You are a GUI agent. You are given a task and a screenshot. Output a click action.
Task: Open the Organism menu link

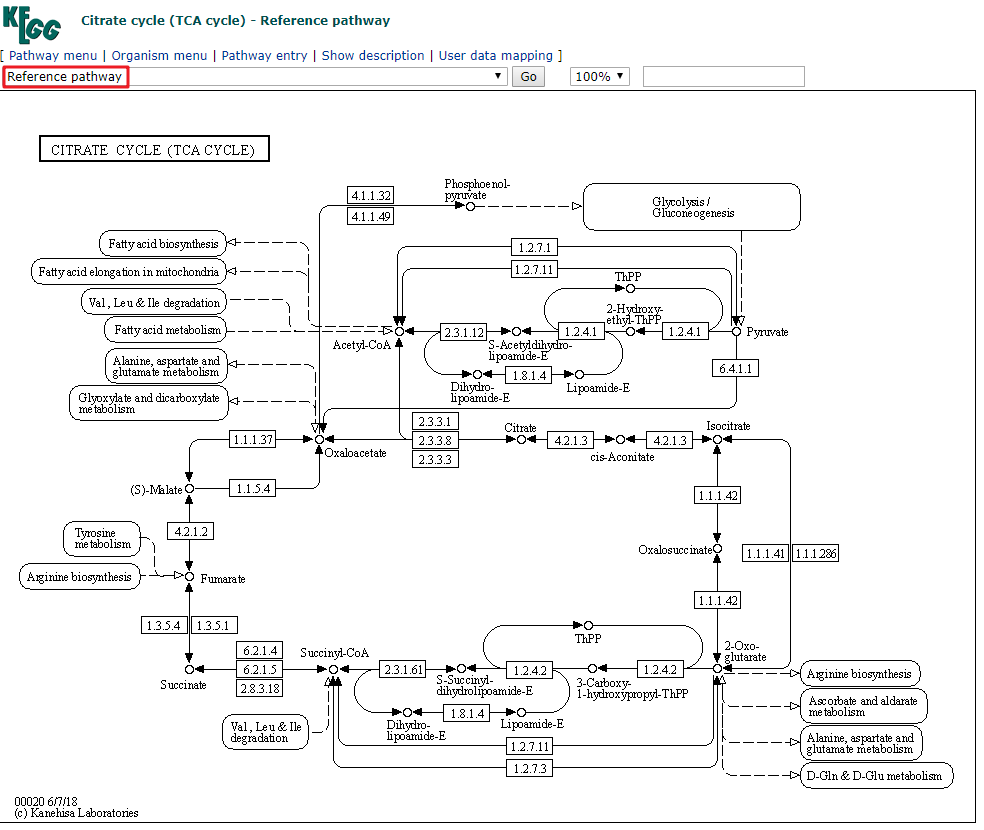(159, 55)
